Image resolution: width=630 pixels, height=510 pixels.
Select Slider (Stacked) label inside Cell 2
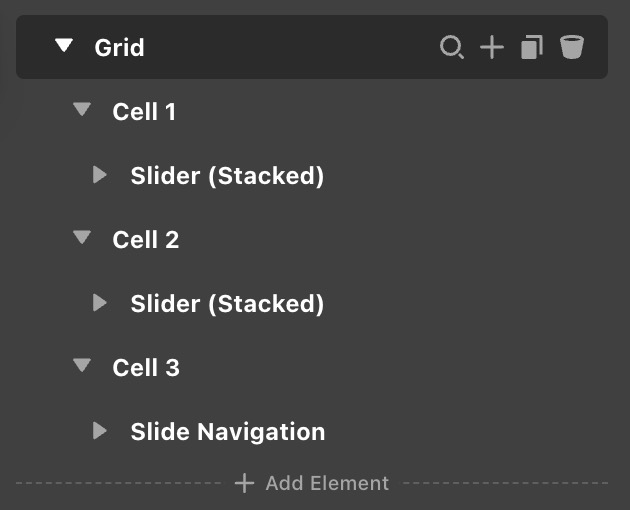pyautogui.click(x=227, y=303)
